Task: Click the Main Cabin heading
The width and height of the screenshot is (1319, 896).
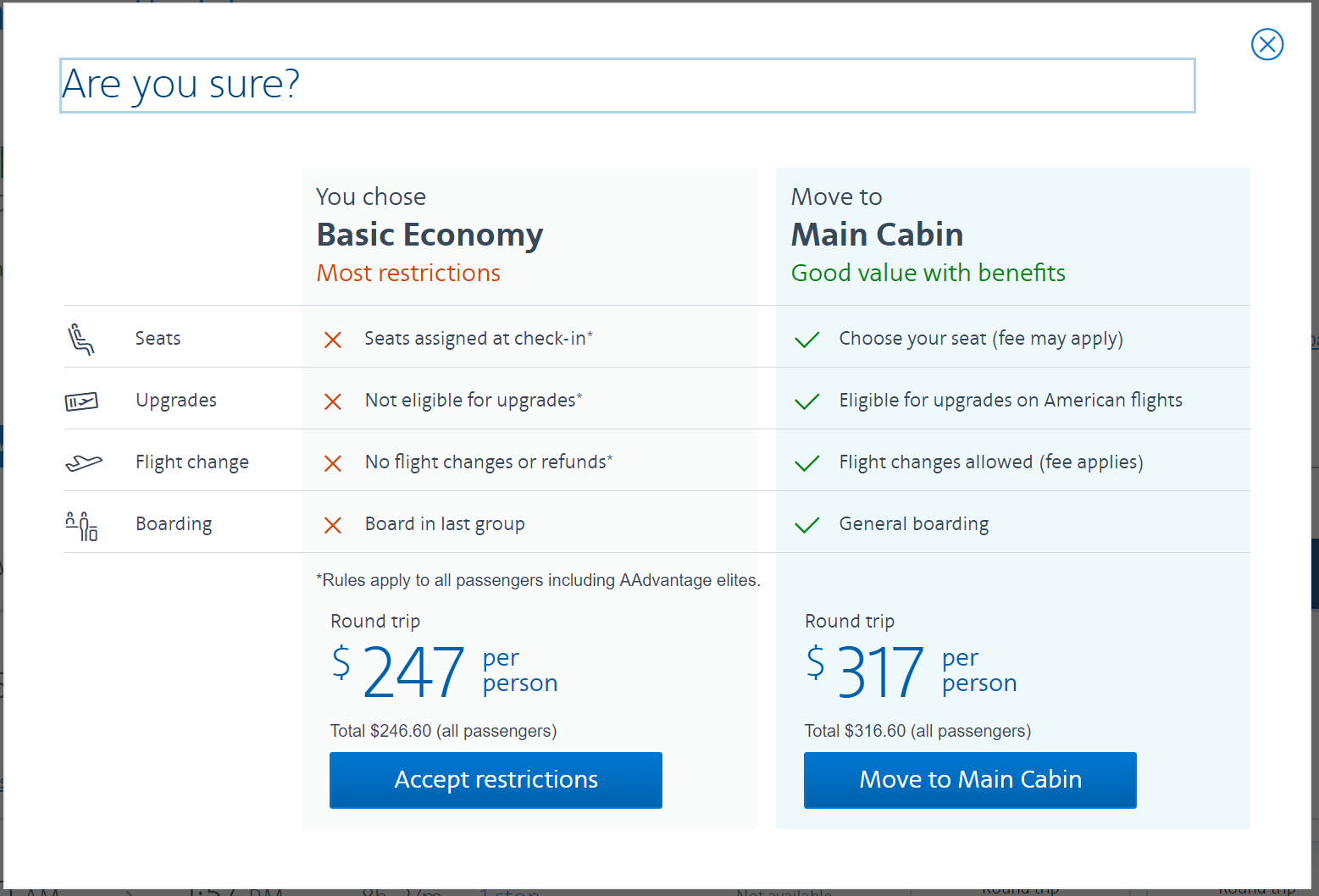Action: [x=877, y=235]
